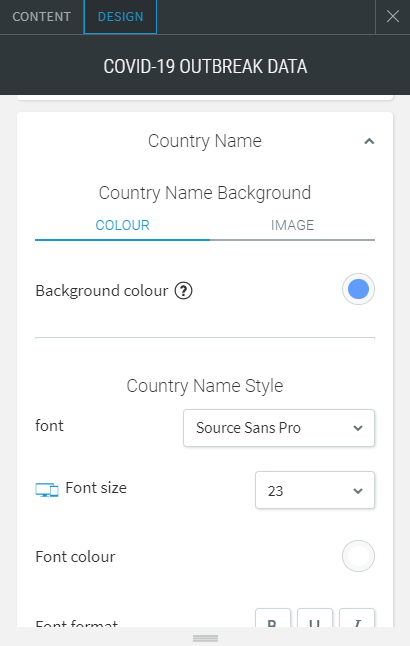
Task: Click the panel resize handle at bottom
Action: pos(205,638)
